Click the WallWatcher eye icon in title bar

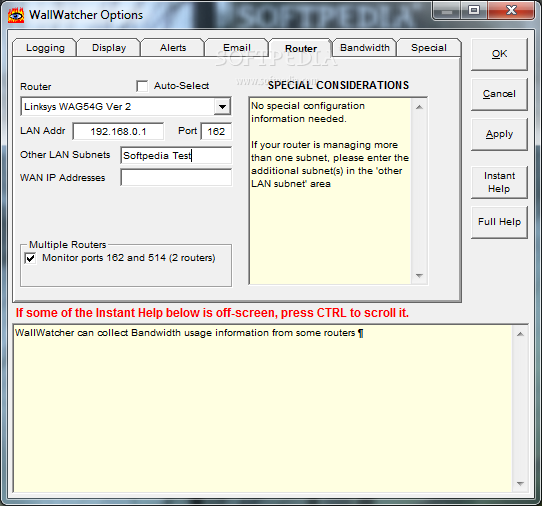tap(16, 15)
